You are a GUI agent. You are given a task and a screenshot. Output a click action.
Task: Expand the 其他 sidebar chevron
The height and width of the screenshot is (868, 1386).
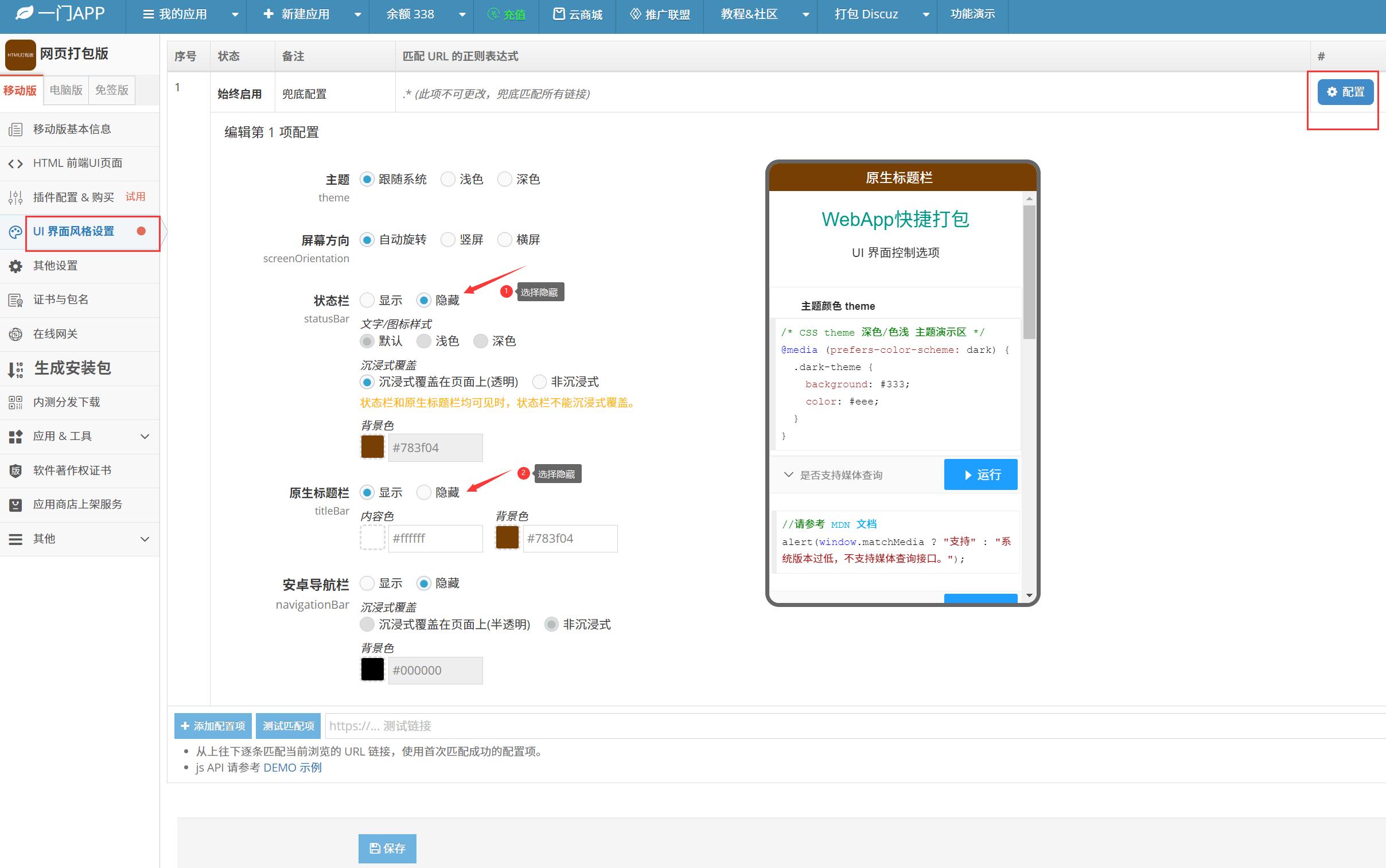point(145,540)
